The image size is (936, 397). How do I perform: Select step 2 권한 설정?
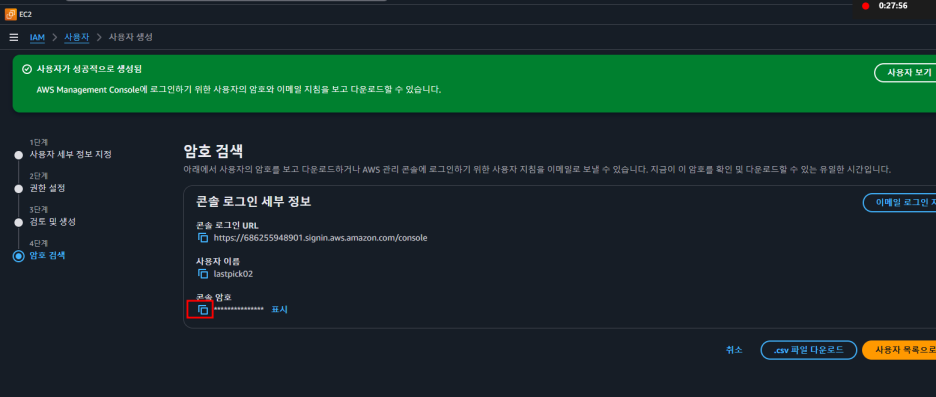coord(47,189)
